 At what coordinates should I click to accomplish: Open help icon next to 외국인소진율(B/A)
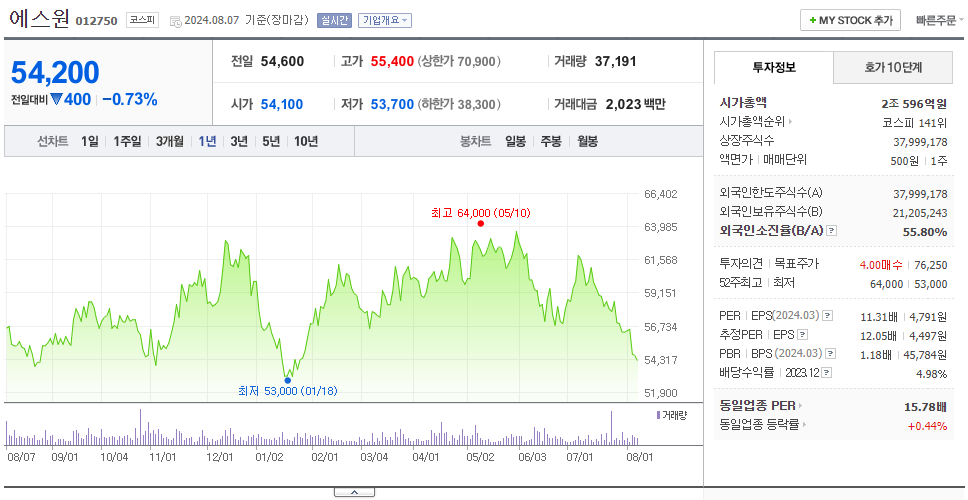(832, 230)
